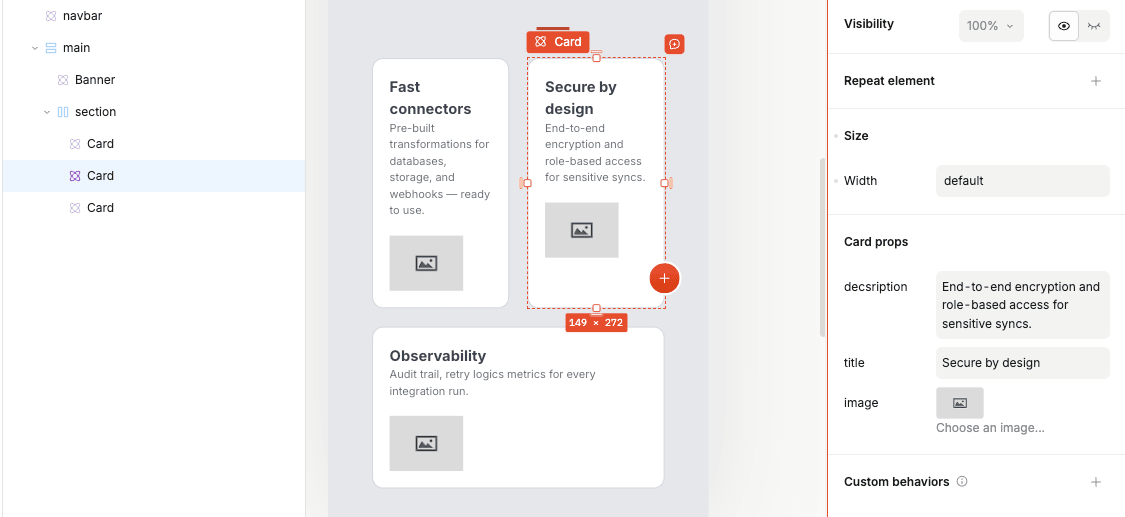Collapse the main layer tree node
Viewport: 1125px width, 517px height.
click(35, 48)
